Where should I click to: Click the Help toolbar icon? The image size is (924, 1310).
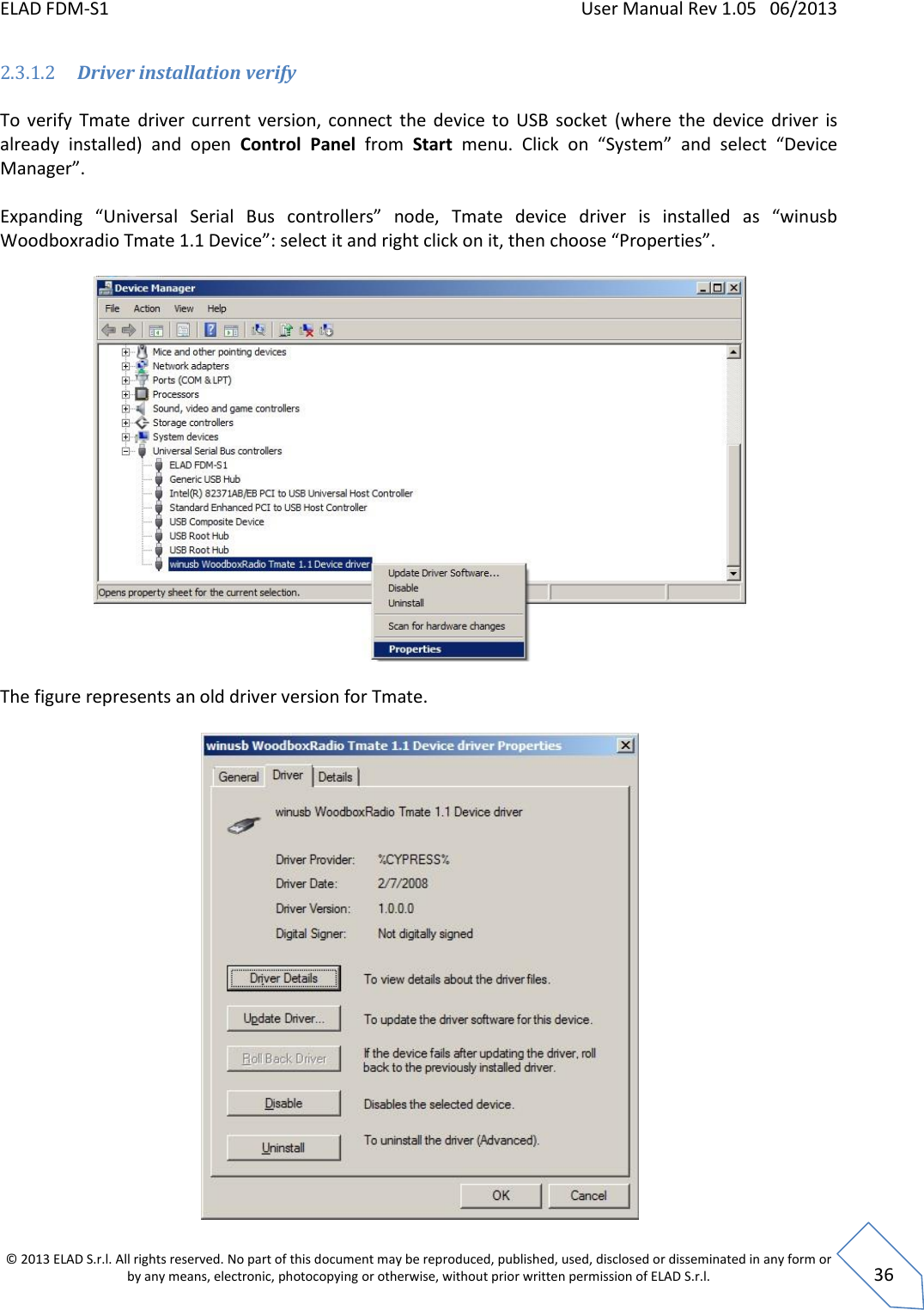pyautogui.click(x=212, y=329)
